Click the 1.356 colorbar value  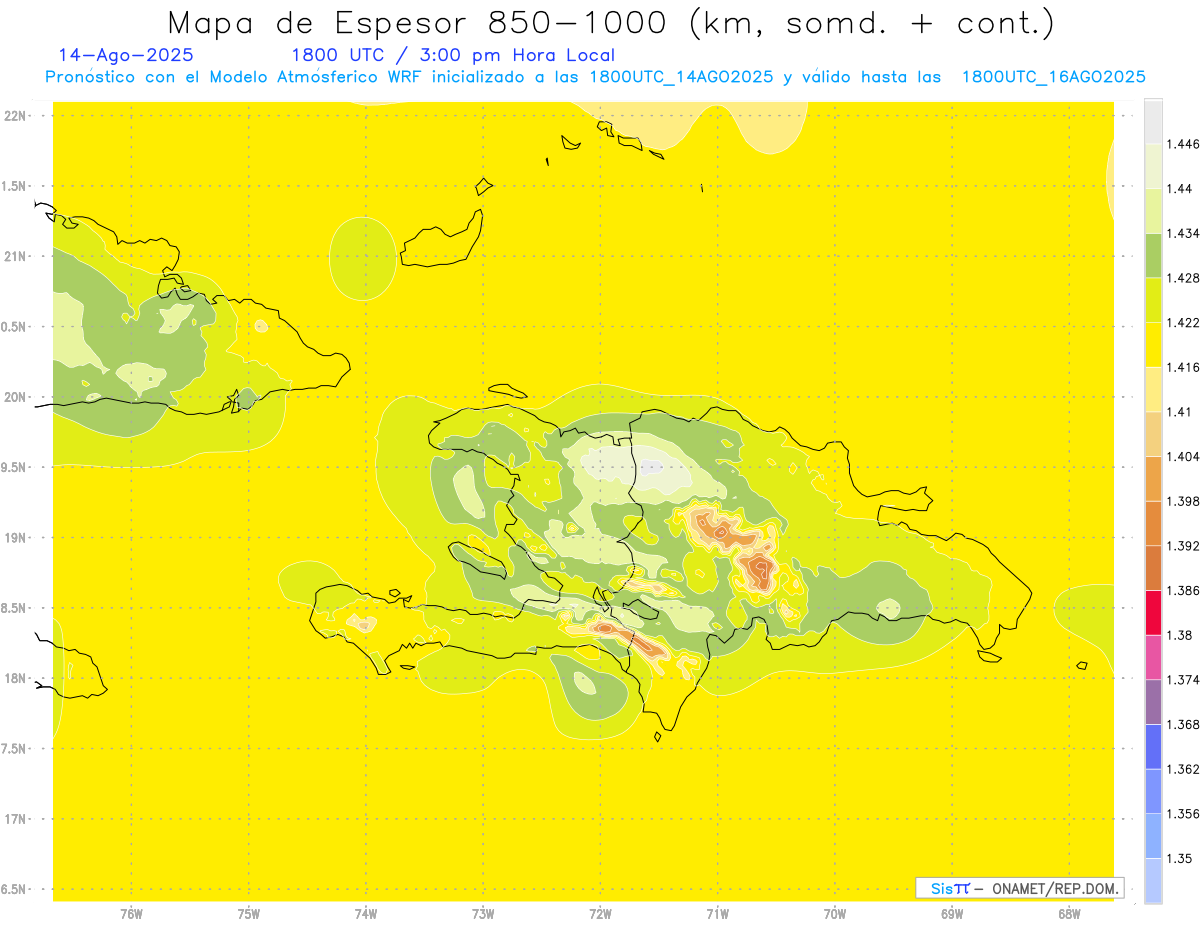1182,814
